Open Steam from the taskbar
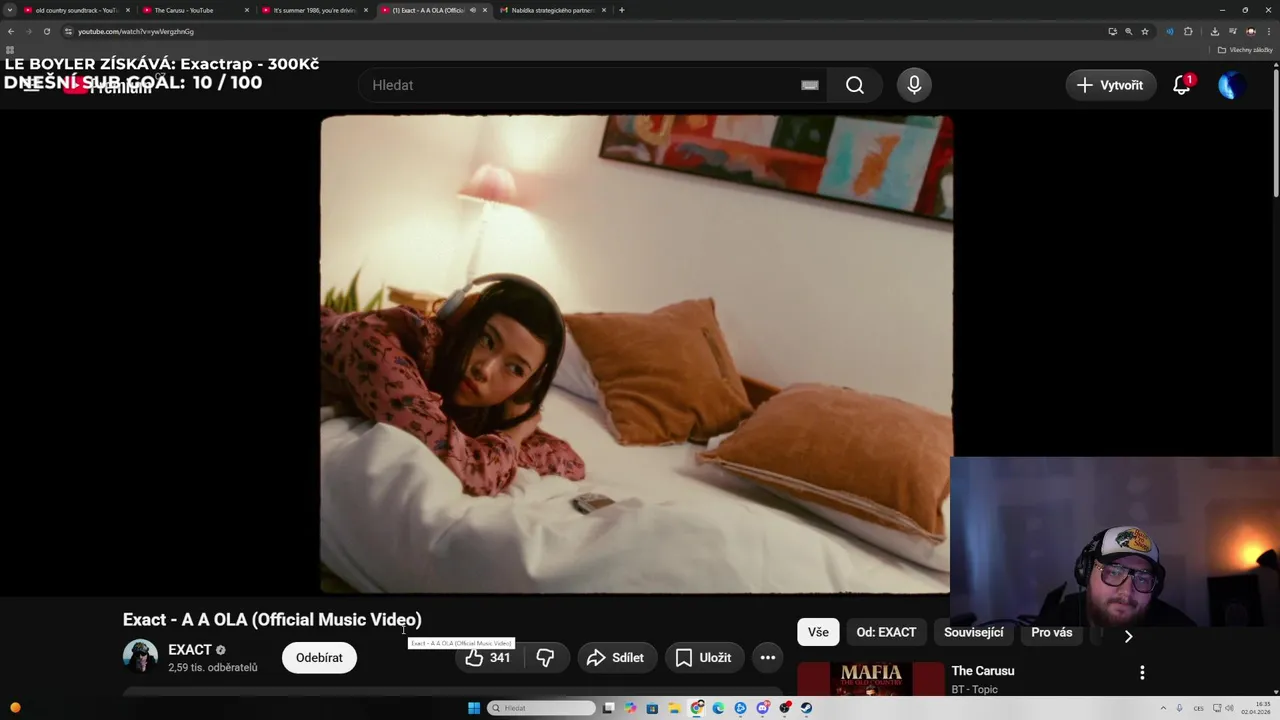The image size is (1280, 720). coord(806,708)
